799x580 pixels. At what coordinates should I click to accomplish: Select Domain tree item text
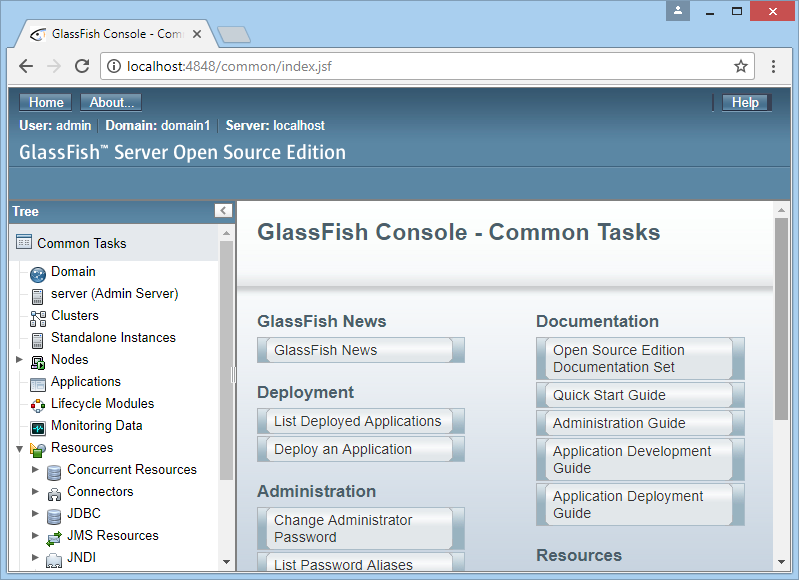73,271
